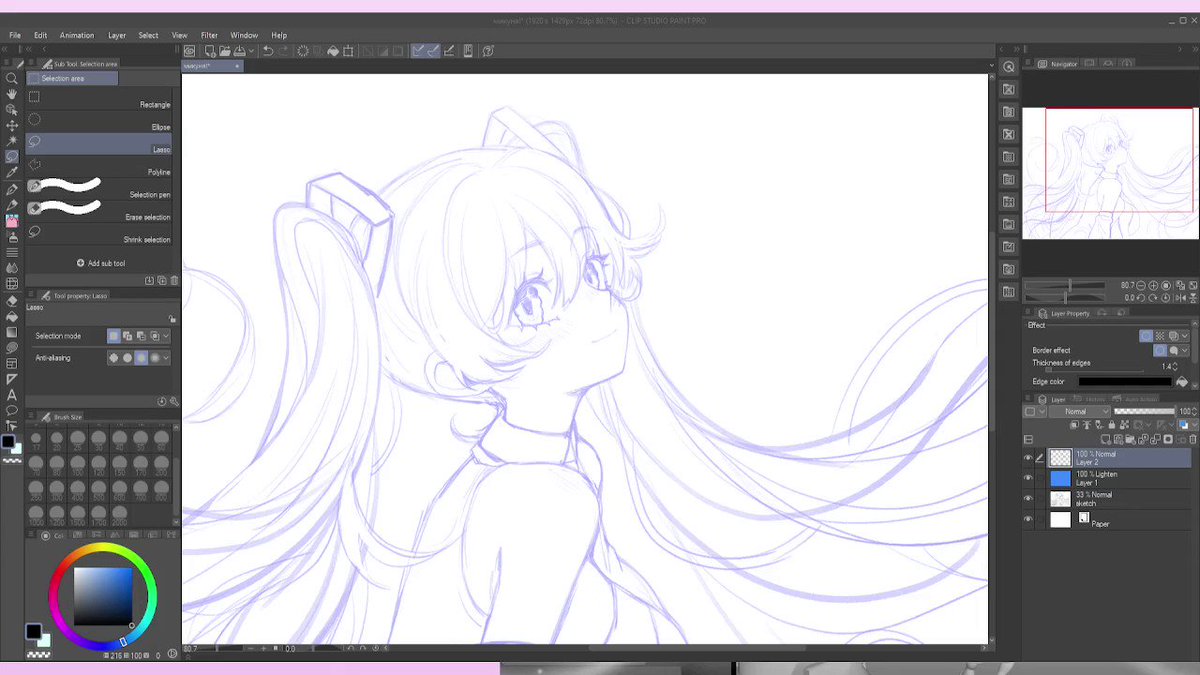Select the Eraser tool
This screenshot has height=675, width=1200.
pos(12,300)
